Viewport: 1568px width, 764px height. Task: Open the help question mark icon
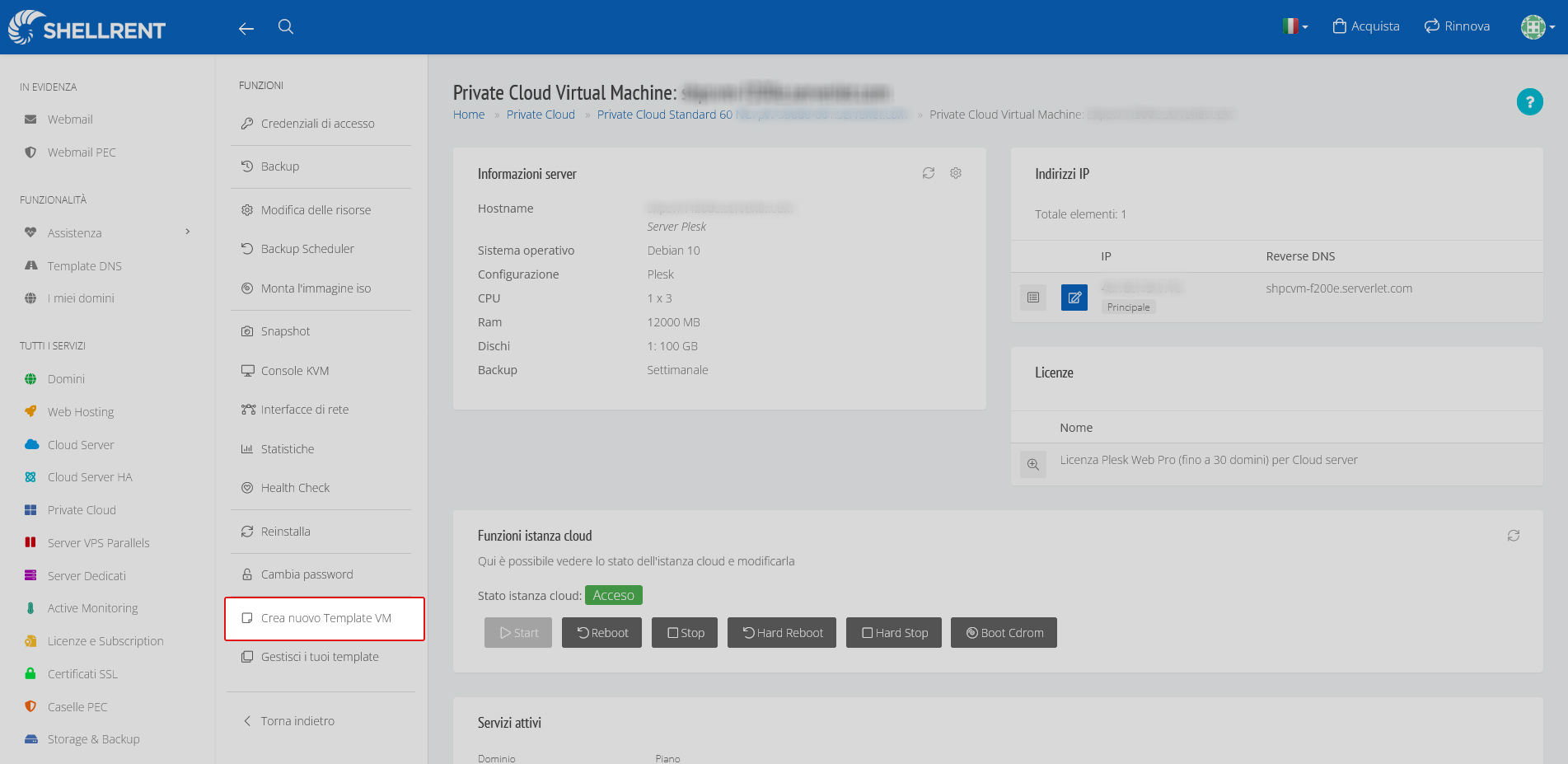[1529, 101]
